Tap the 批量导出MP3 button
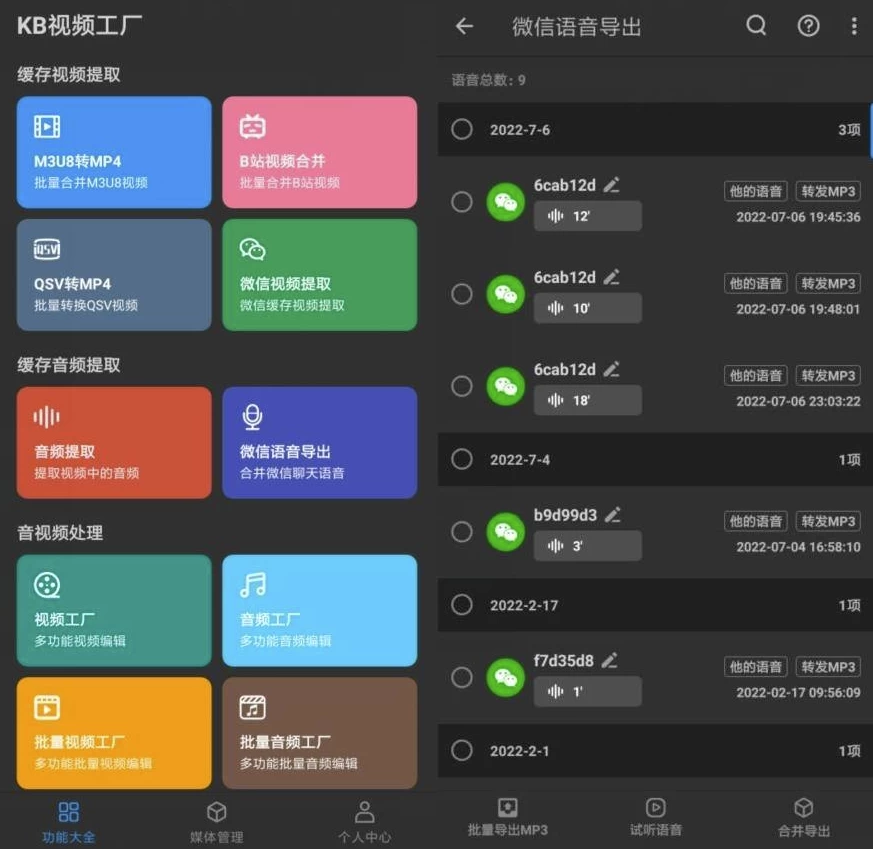Screen dimensions: 873x849 [x=508, y=819]
